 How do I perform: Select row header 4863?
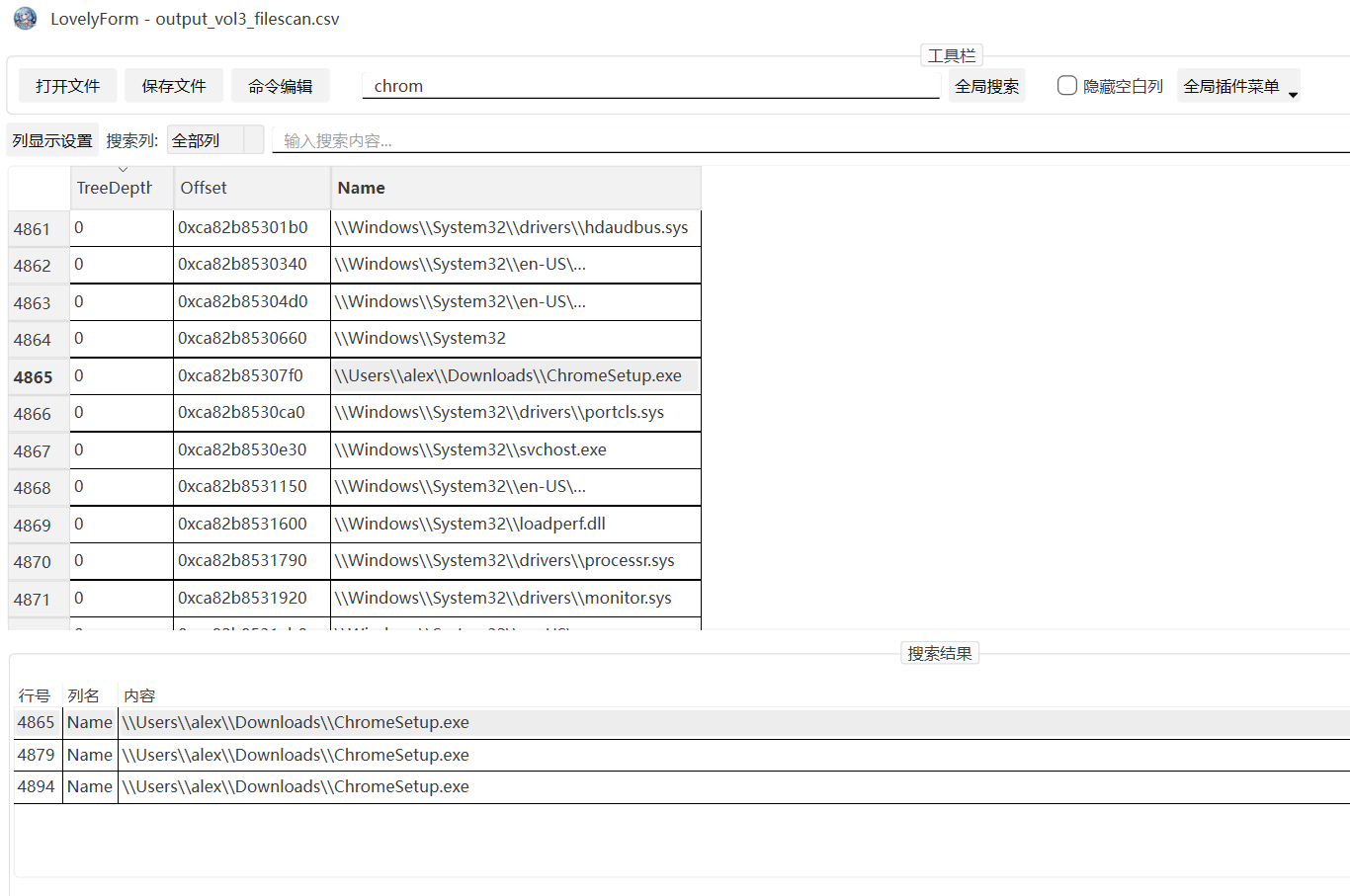coord(39,303)
